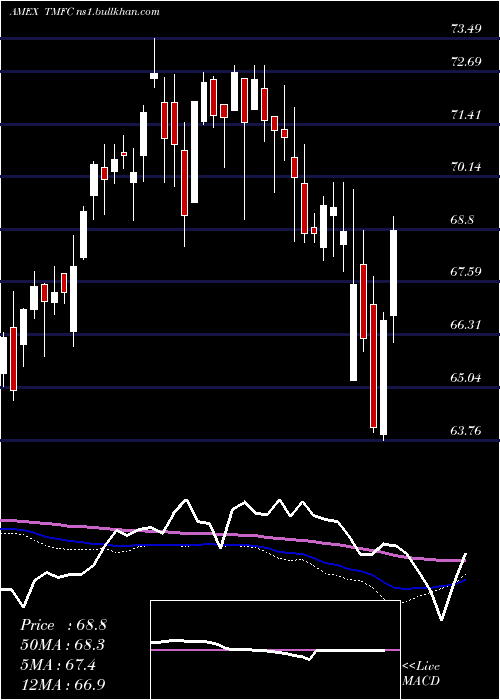This screenshot has height=700, width=500.
Task: Click the 67.59 price level label
Action: tap(466, 272)
